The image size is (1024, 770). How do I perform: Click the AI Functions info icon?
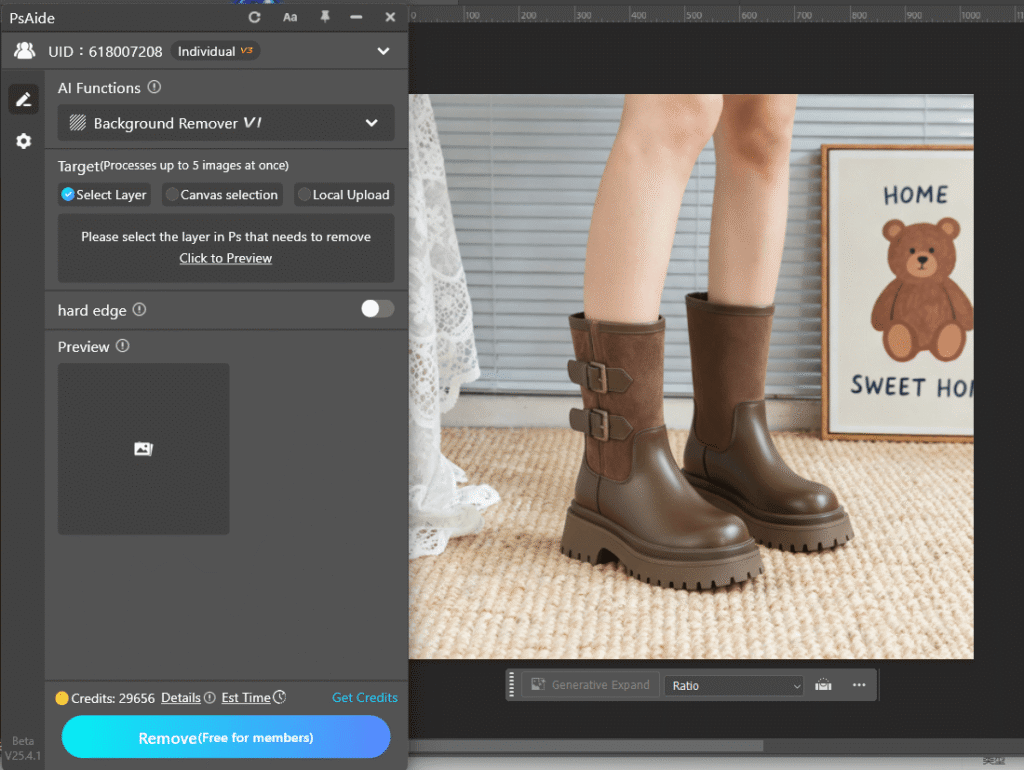click(x=155, y=88)
